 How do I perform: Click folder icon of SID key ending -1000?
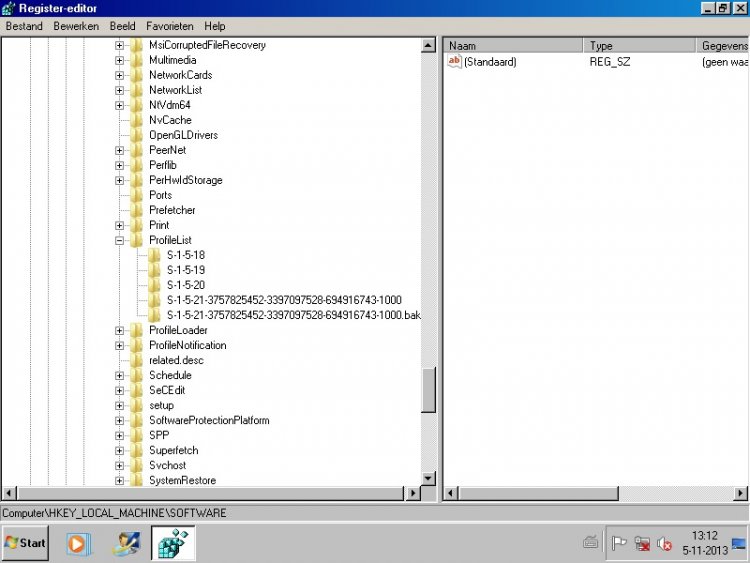pos(154,300)
